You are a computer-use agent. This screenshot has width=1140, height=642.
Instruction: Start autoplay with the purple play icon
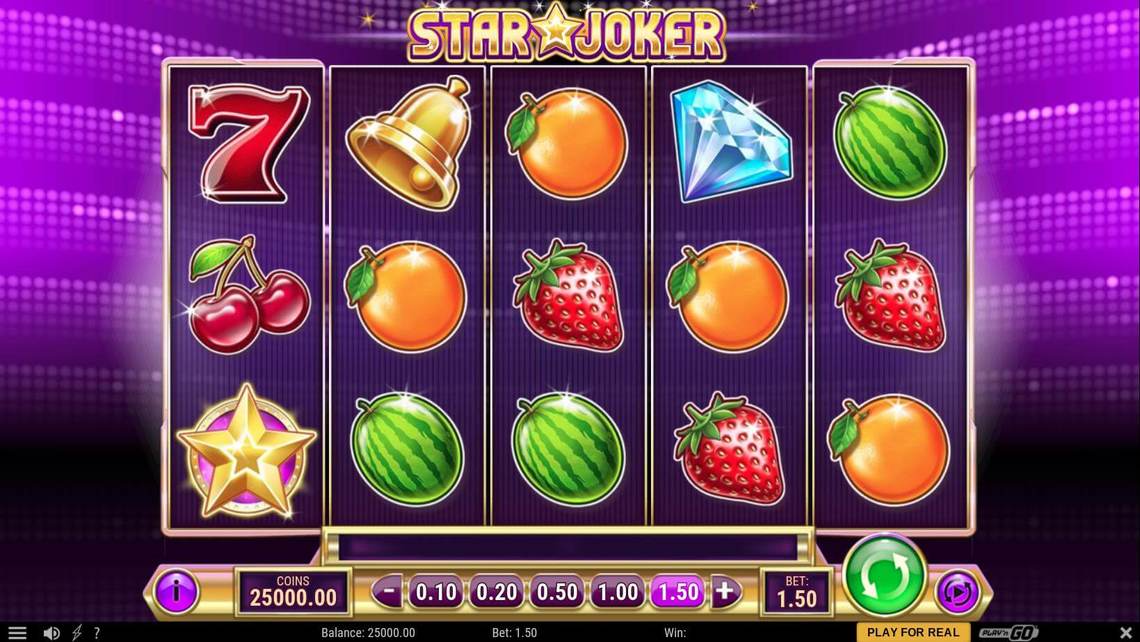click(956, 591)
